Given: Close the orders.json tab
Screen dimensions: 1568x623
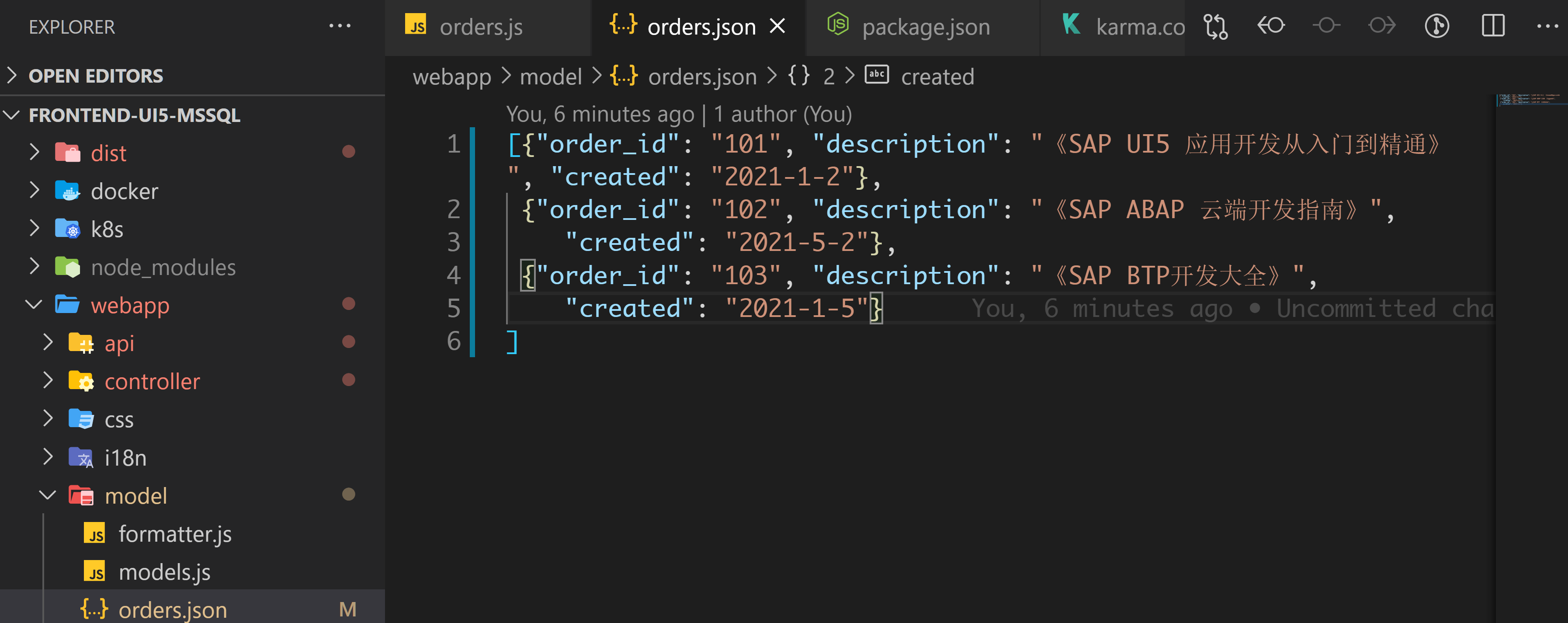Looking at the screenshot, I should tap(777, 26).
